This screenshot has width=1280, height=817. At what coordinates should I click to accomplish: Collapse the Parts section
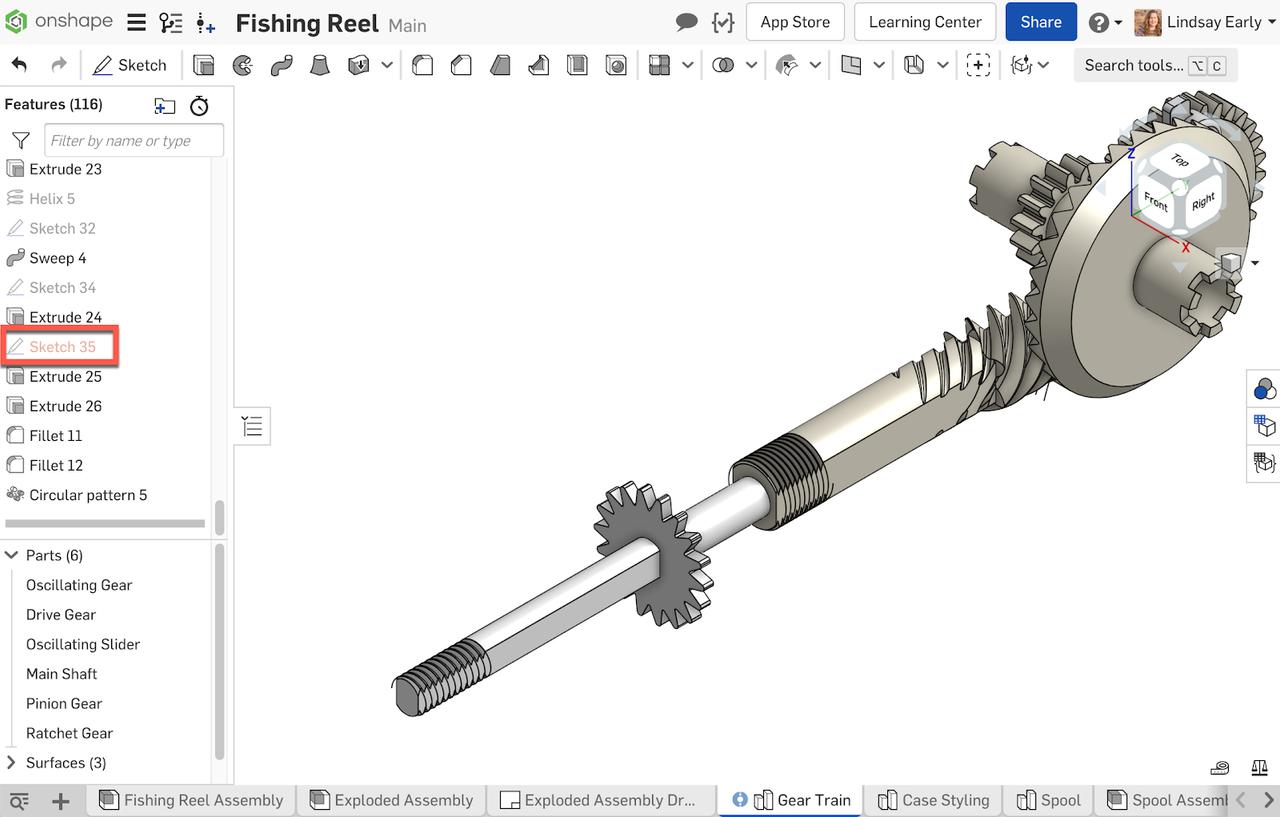click(x=10, y=555)
